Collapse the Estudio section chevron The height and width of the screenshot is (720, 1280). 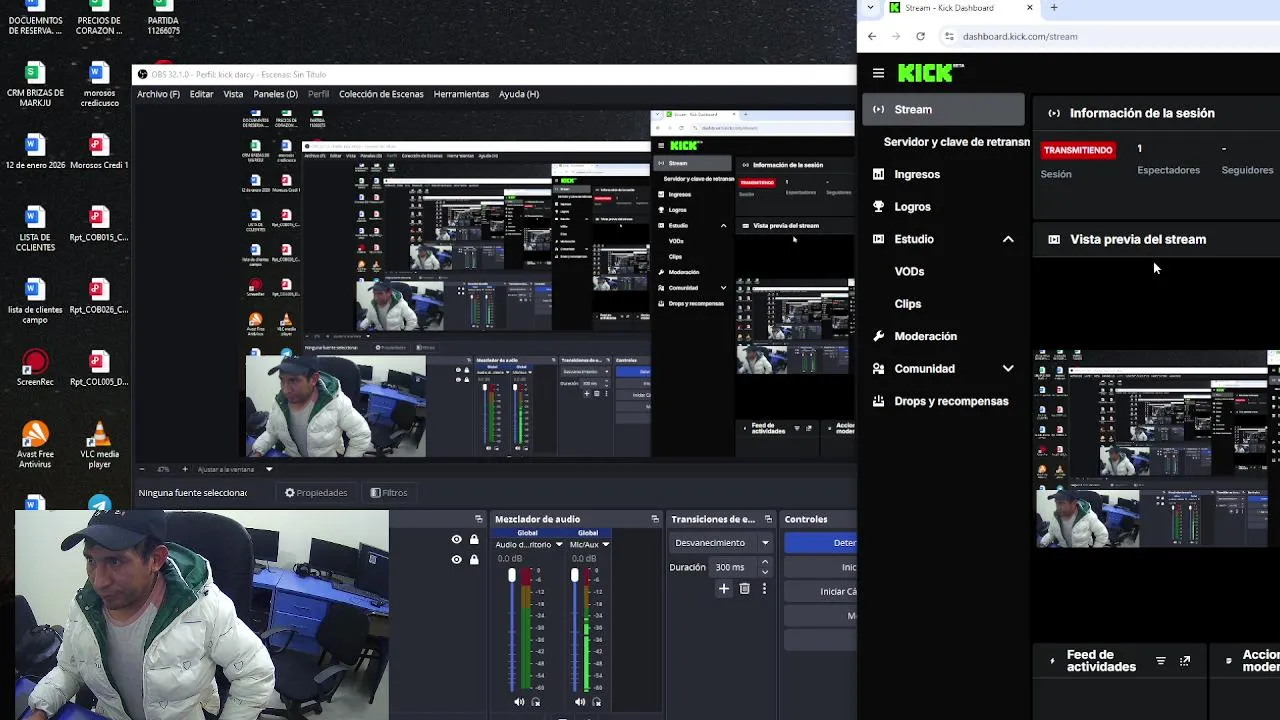point(1008,239)
